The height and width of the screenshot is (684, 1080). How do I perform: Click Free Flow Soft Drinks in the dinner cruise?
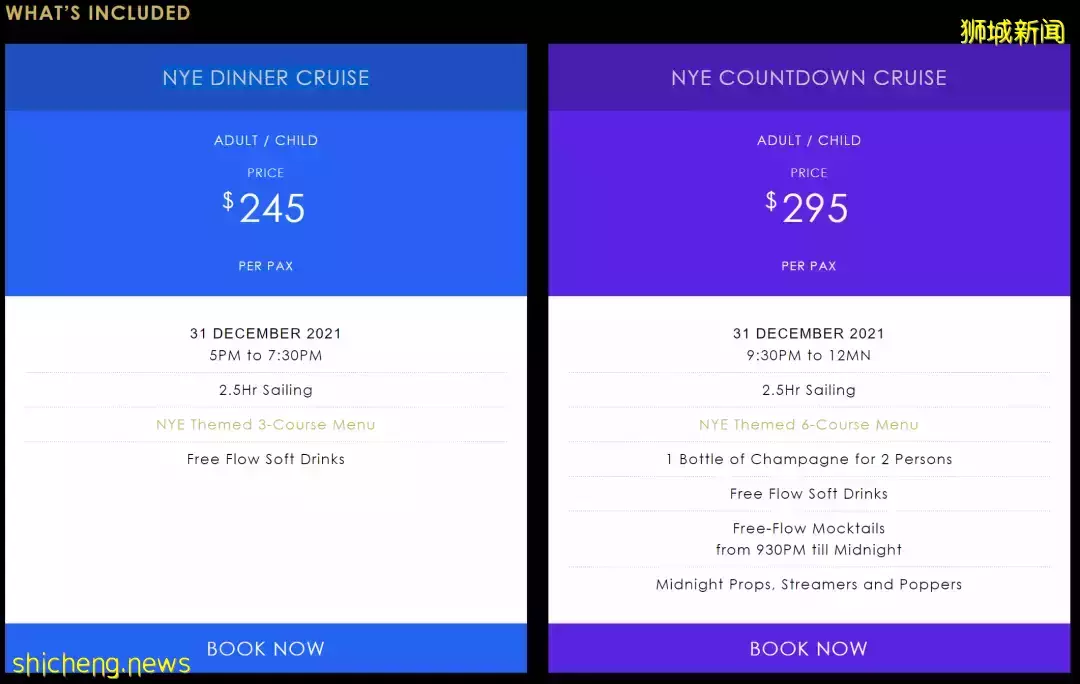(266, 459)
